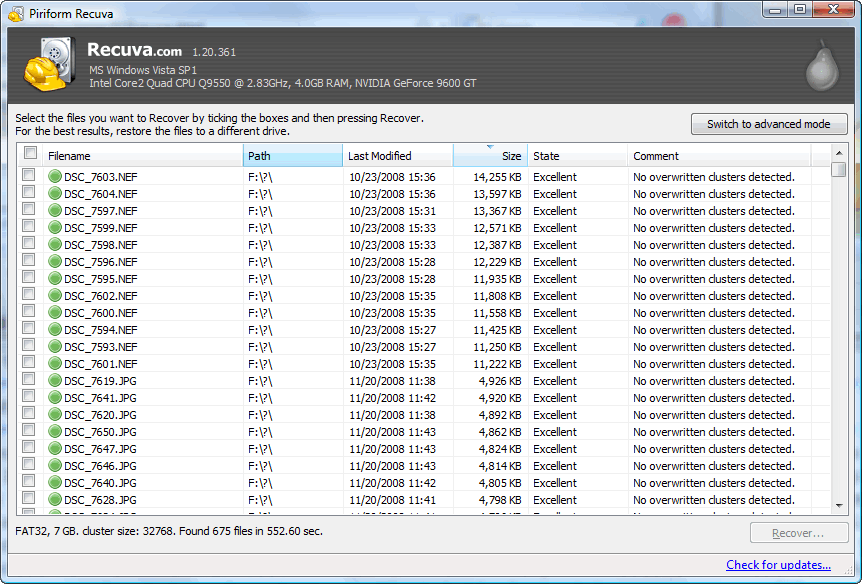Click the scrollbar up arrow
Viewport: 862px width, 584px height.
(x=839, y=153)
